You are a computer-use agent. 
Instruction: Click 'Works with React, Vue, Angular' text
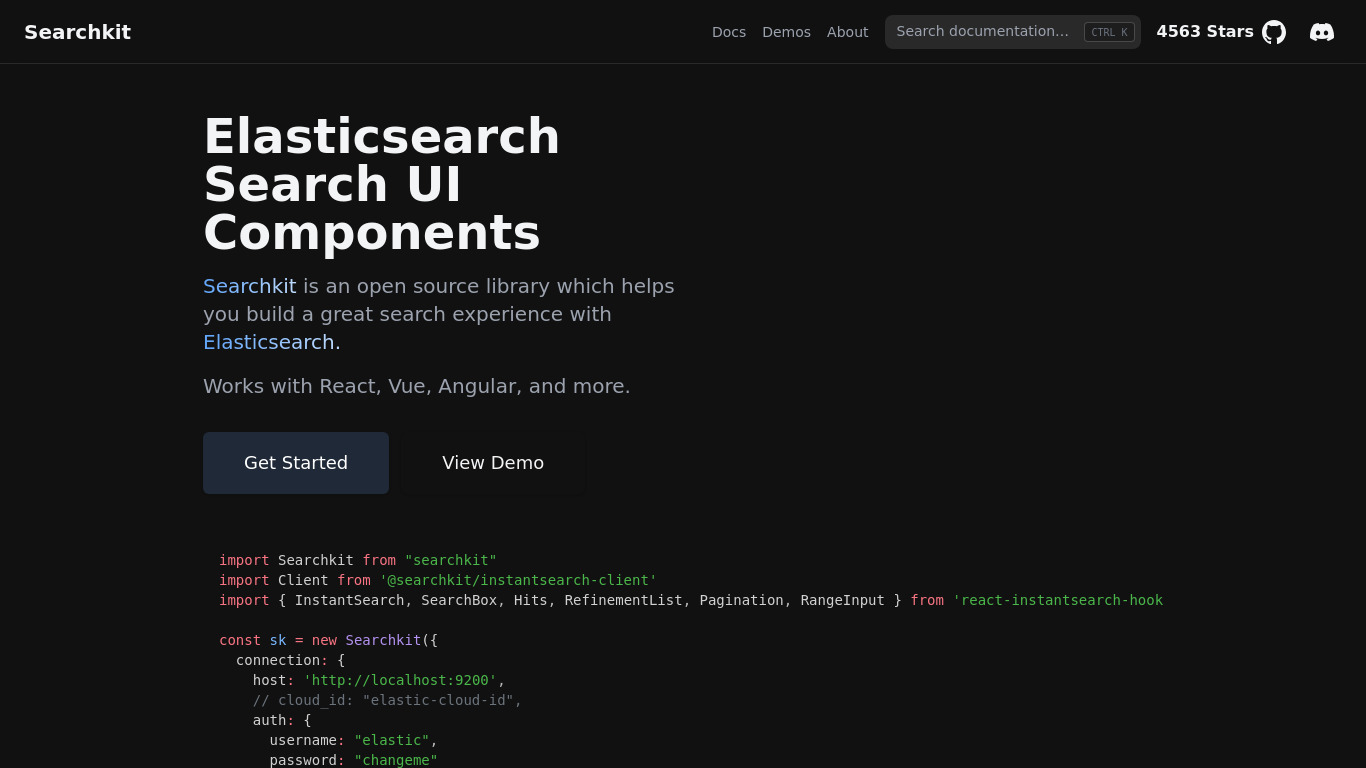click(417, 386)
